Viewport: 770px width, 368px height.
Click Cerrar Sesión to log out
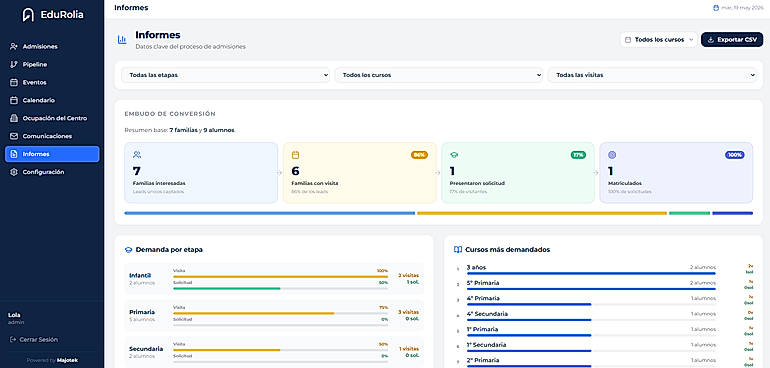34,340
